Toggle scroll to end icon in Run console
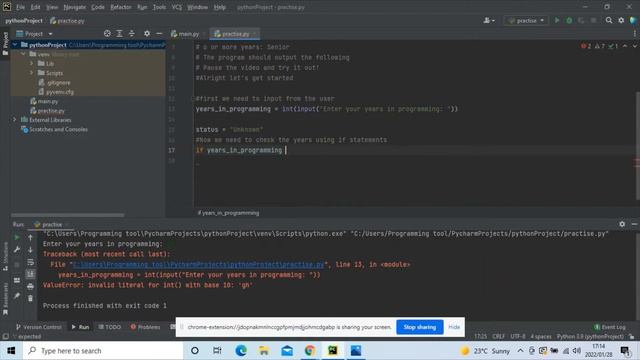640x360 pixels. point(31,274)
